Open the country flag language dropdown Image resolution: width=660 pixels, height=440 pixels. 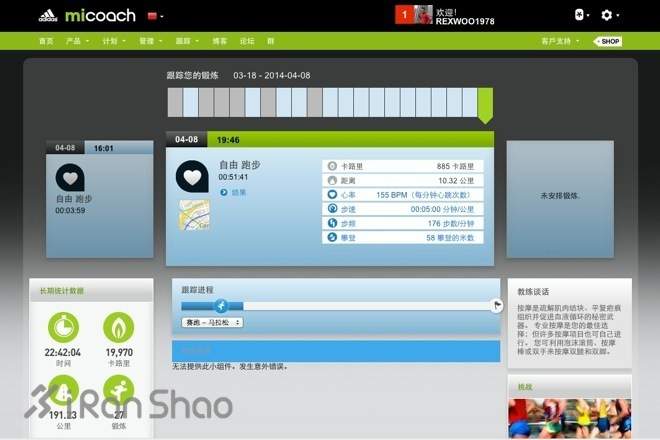155,16
